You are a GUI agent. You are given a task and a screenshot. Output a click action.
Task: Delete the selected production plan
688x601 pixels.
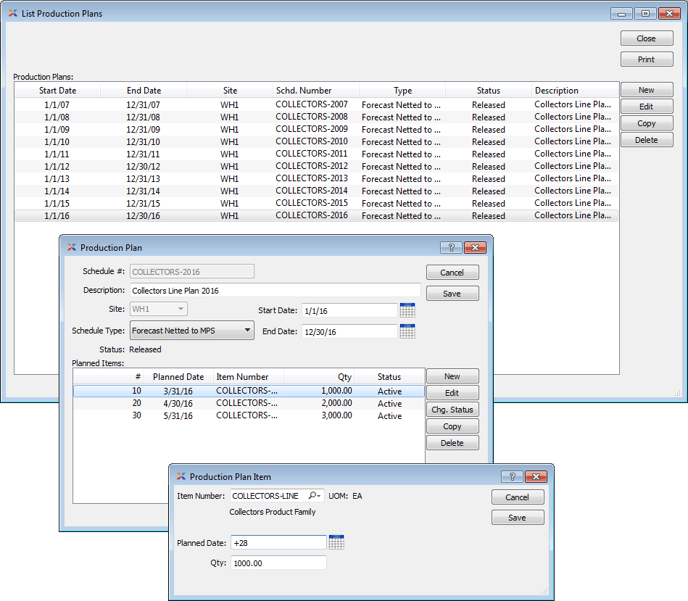(646, 140)
